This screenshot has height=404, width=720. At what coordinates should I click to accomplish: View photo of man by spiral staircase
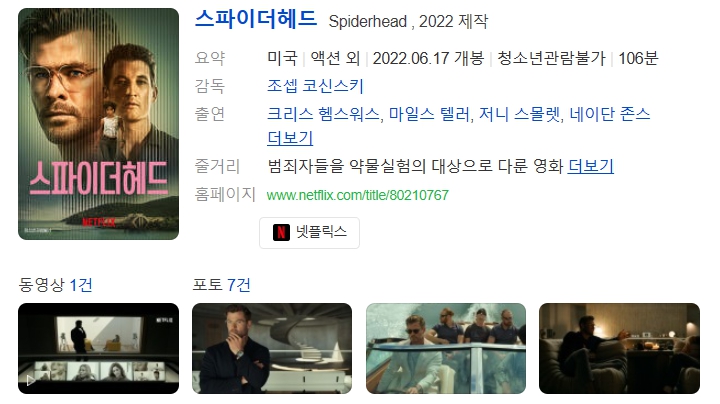coord(272,348)
